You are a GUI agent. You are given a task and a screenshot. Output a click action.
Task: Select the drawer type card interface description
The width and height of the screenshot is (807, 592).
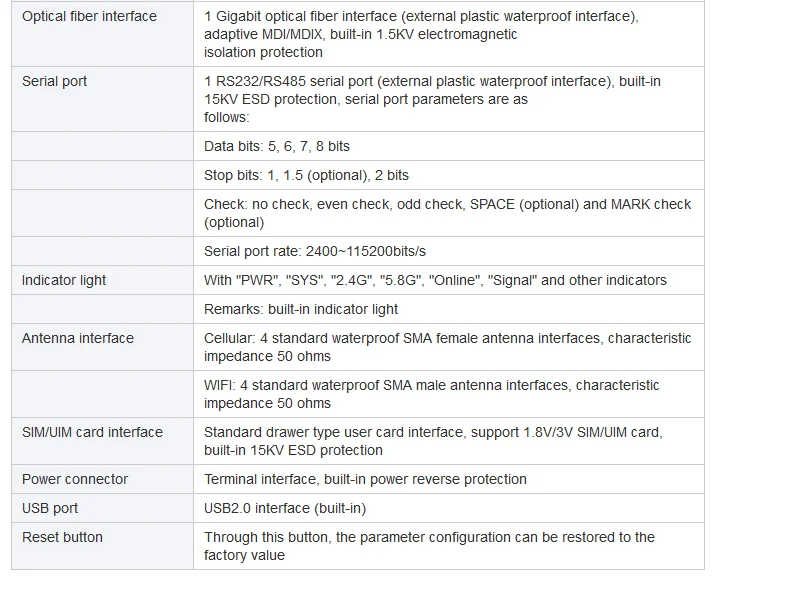433,441
